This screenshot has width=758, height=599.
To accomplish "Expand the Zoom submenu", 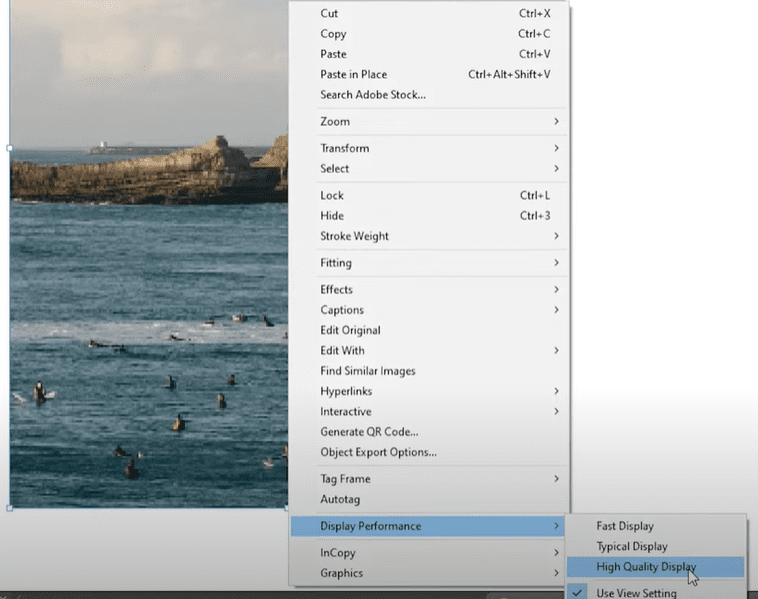I will 429,121.
